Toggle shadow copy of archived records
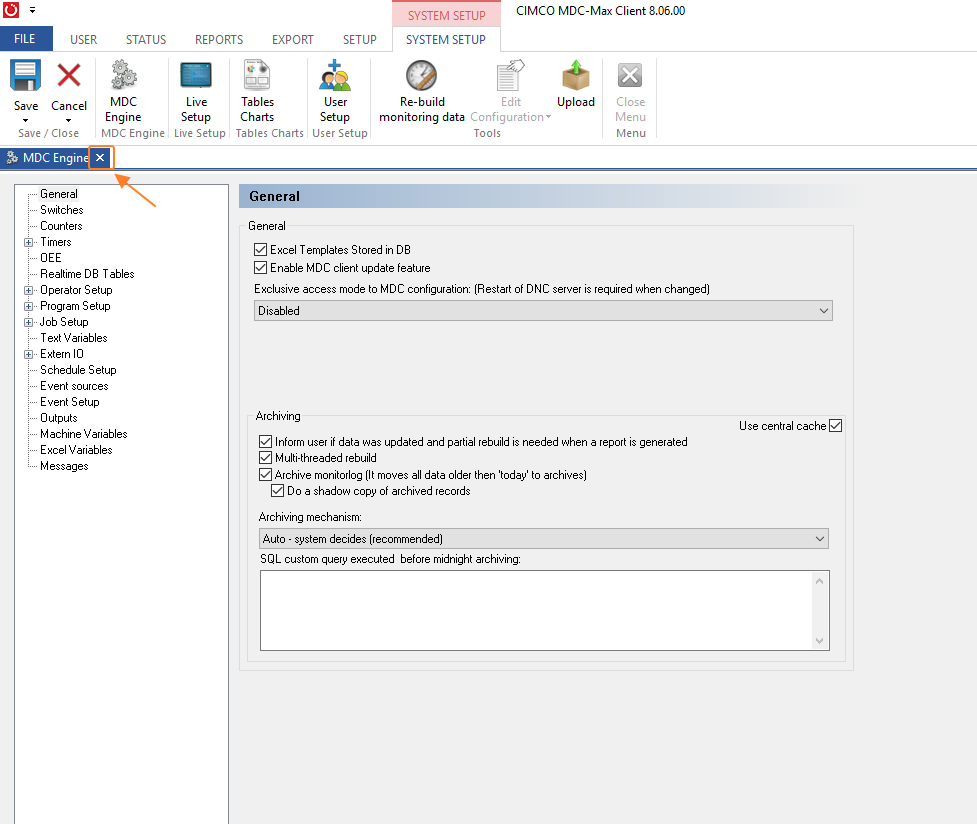The height and width of the screenshot is (824, 977). (278, 491)
